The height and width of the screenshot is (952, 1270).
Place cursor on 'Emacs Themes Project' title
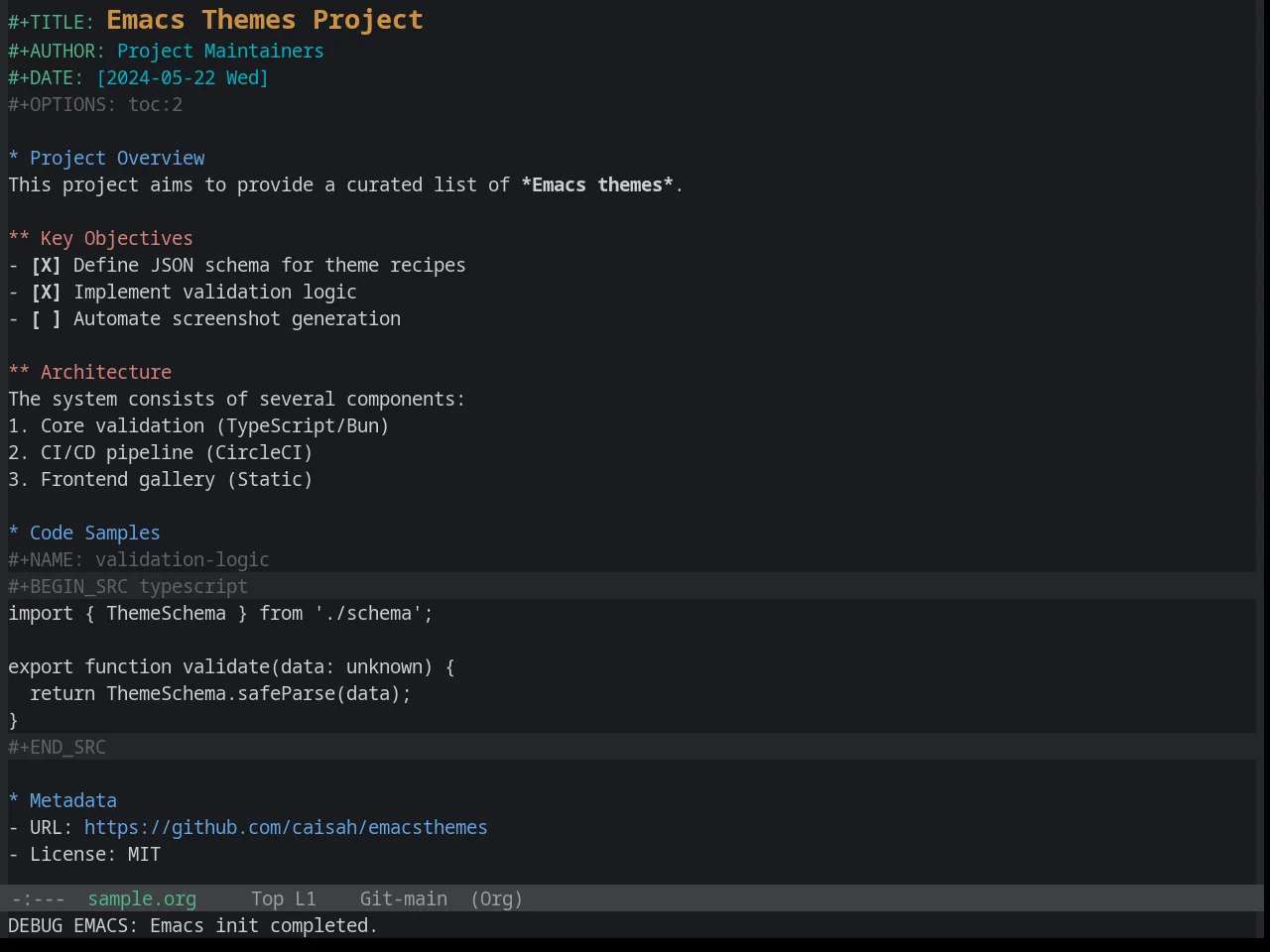click(265, 20)
